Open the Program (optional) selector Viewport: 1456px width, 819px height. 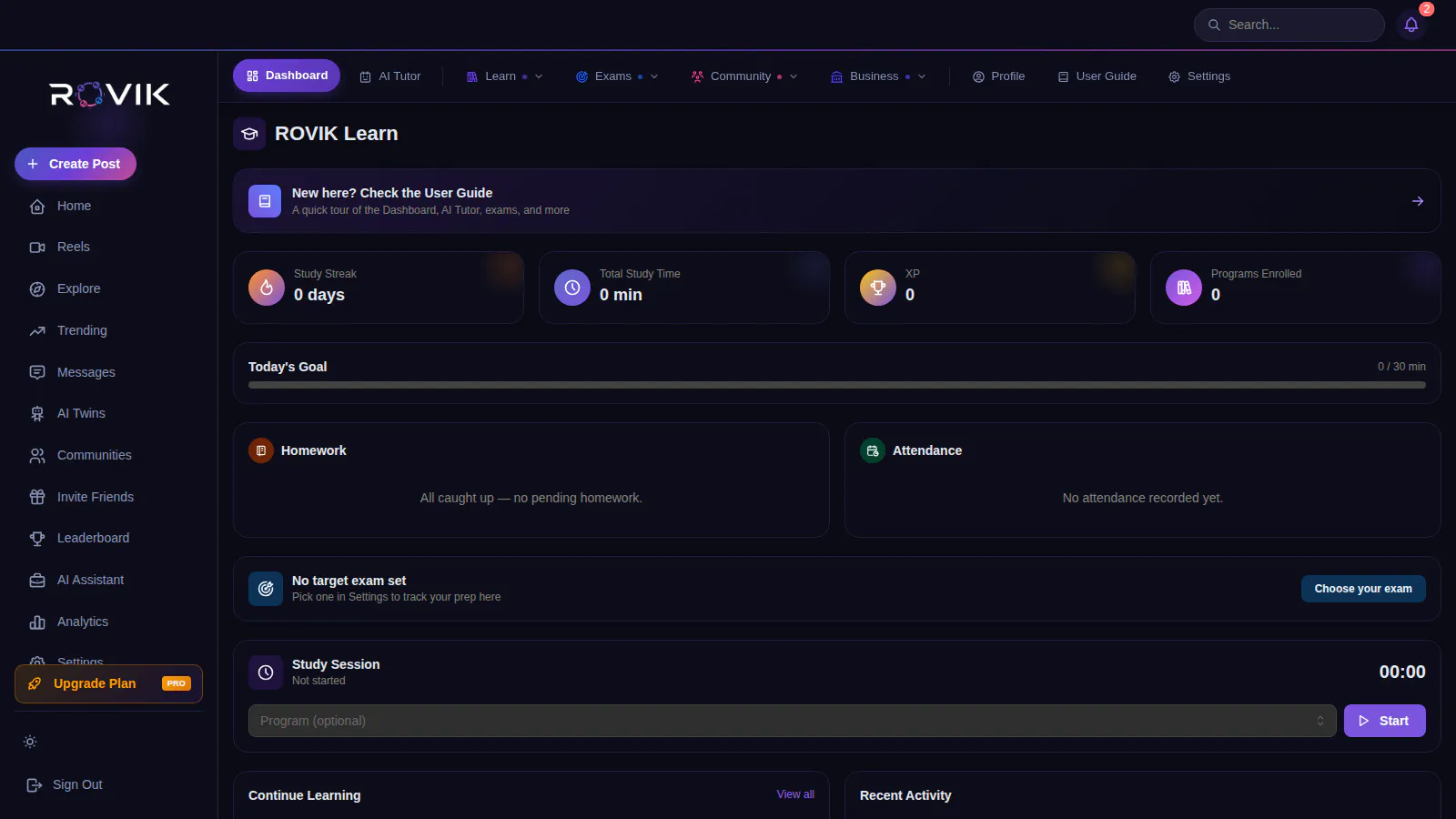pyautogui.click(x=792, y=721)
